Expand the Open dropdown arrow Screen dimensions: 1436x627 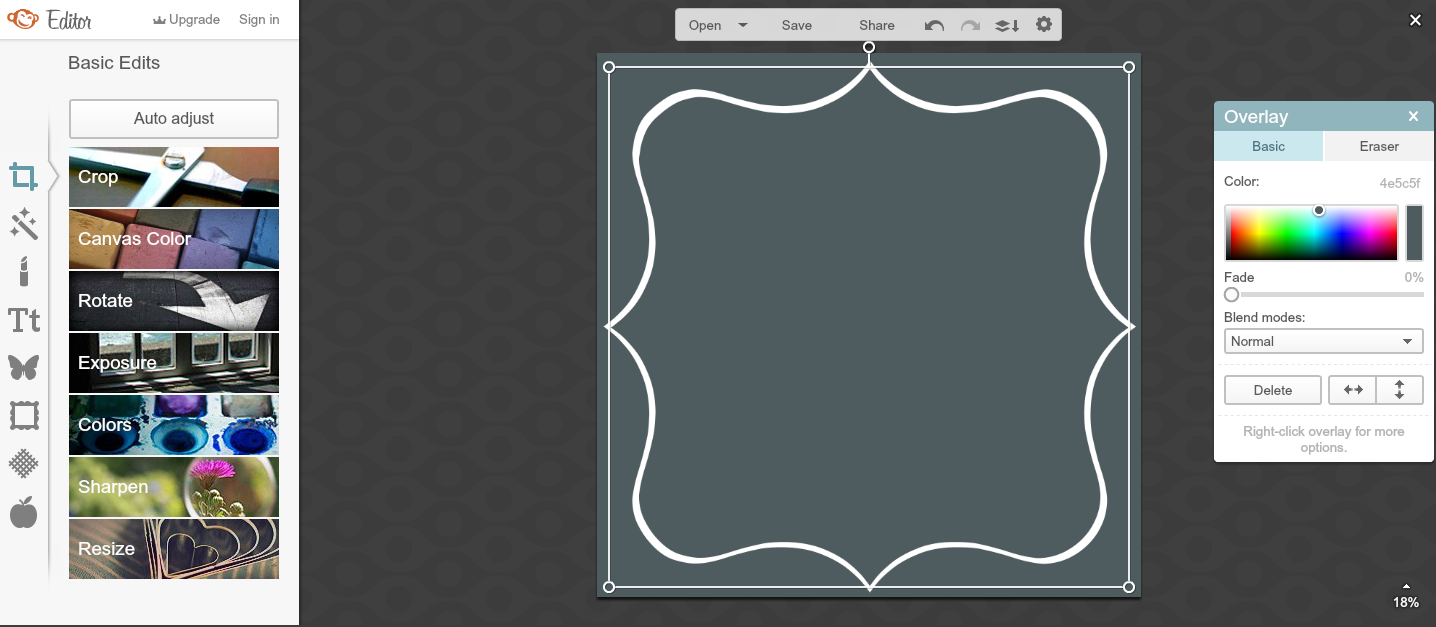tap(743, 25)
